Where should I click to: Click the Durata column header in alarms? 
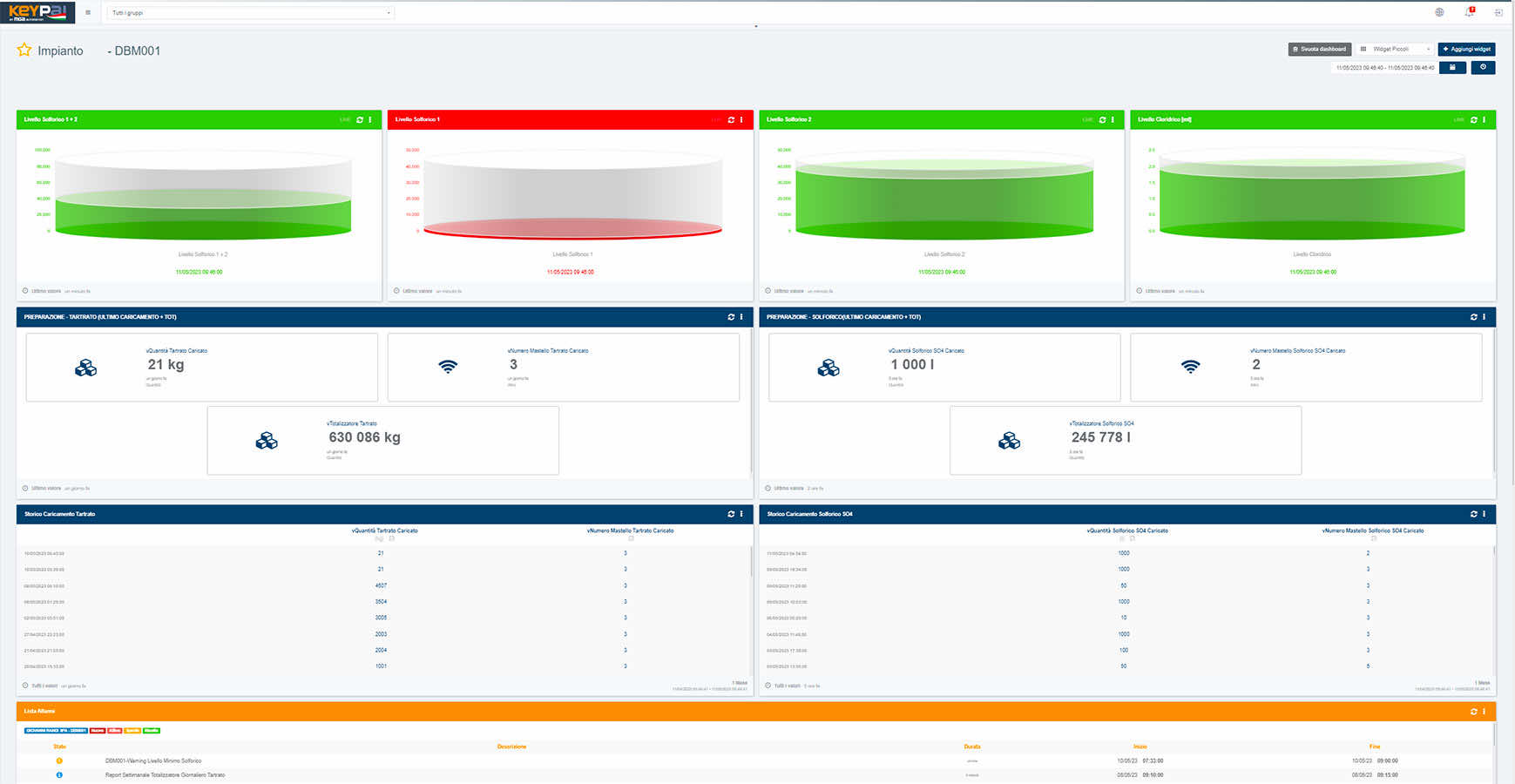tap(972, 747)
